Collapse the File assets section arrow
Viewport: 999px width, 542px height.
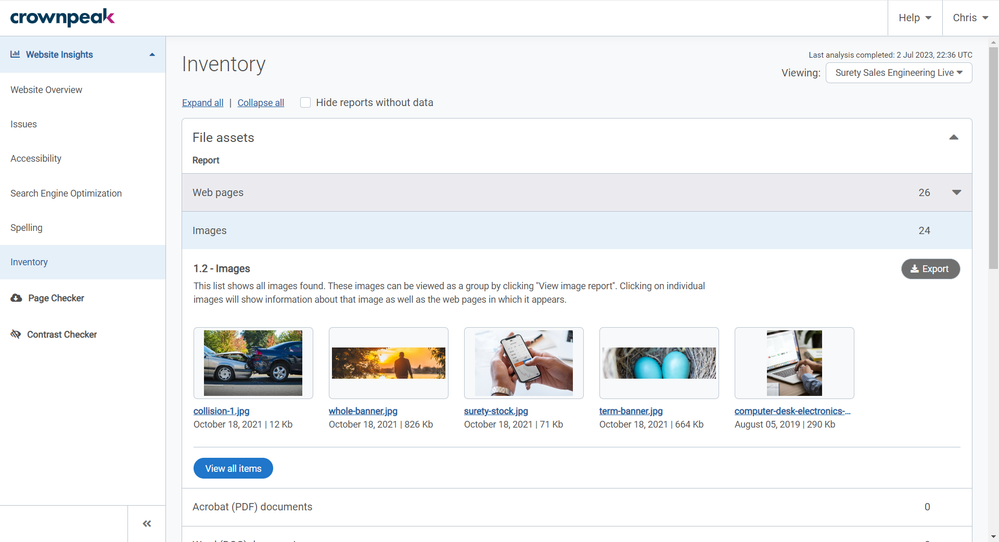point(954,138)
